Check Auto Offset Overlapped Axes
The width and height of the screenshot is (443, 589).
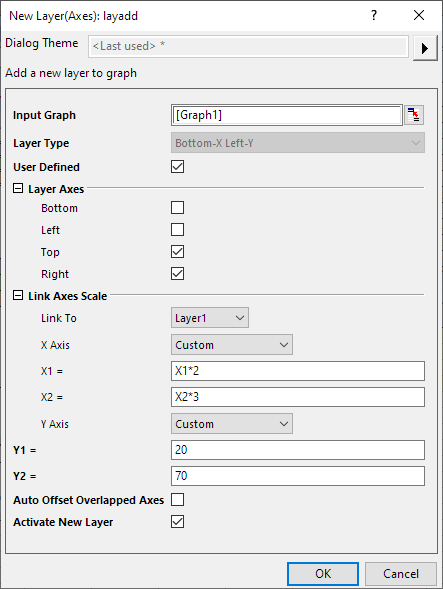pos(177,500)
